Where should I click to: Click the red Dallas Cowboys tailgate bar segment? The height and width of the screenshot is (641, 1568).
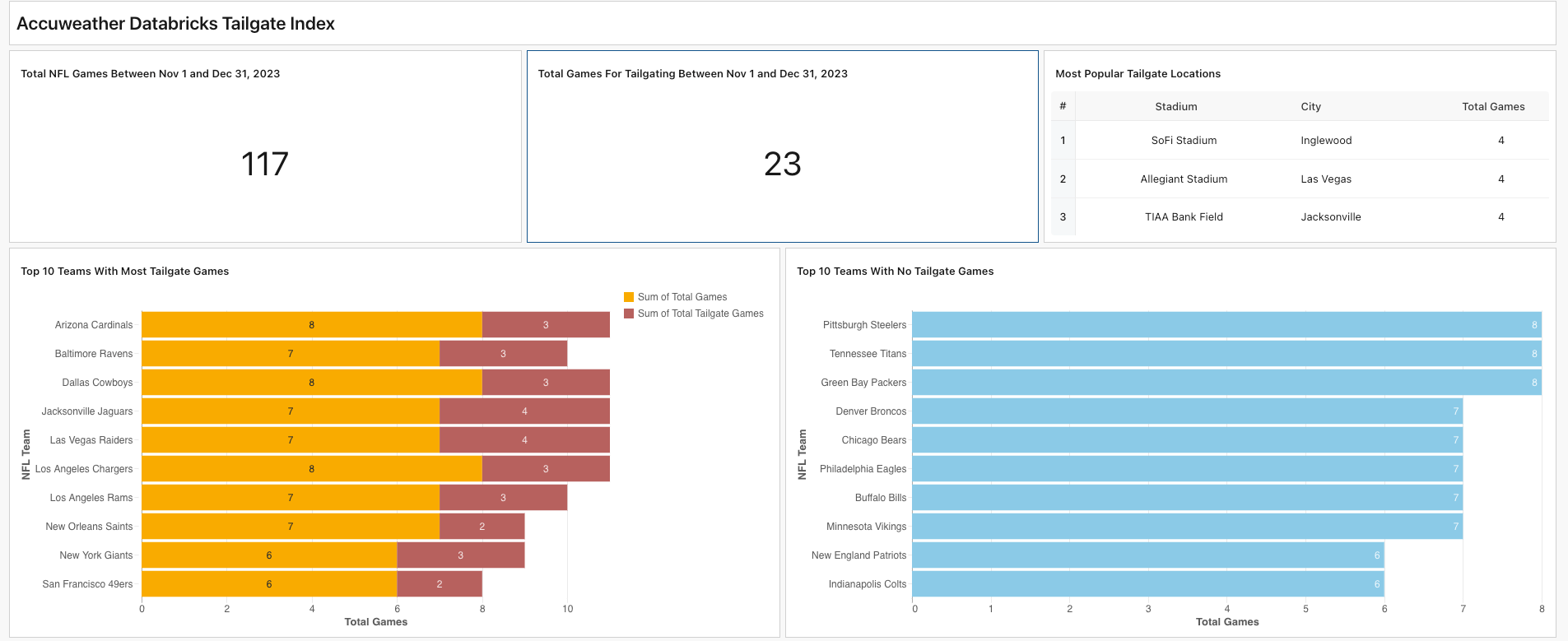coord(546,383)
